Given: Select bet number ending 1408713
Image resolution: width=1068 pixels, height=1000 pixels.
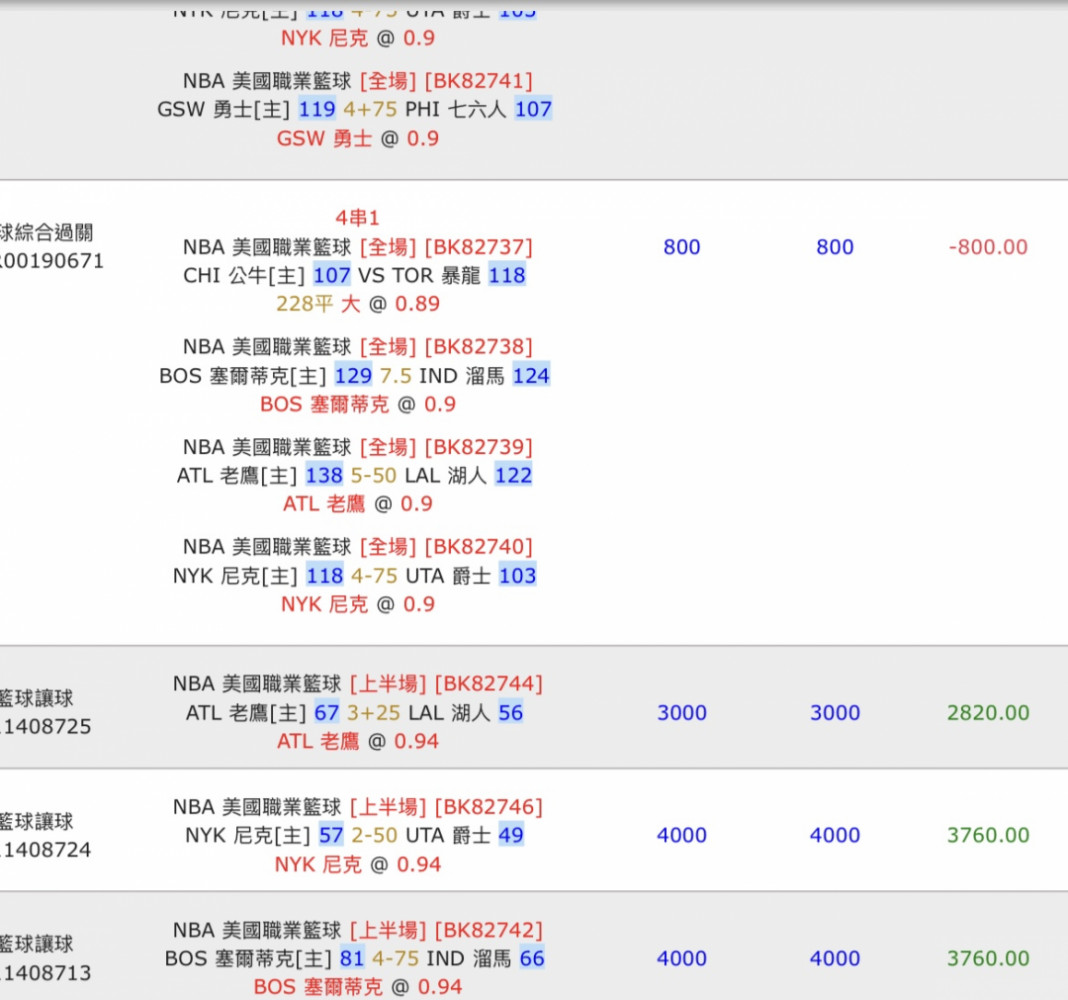Looking at the screenshot, I should pos(46,973).
